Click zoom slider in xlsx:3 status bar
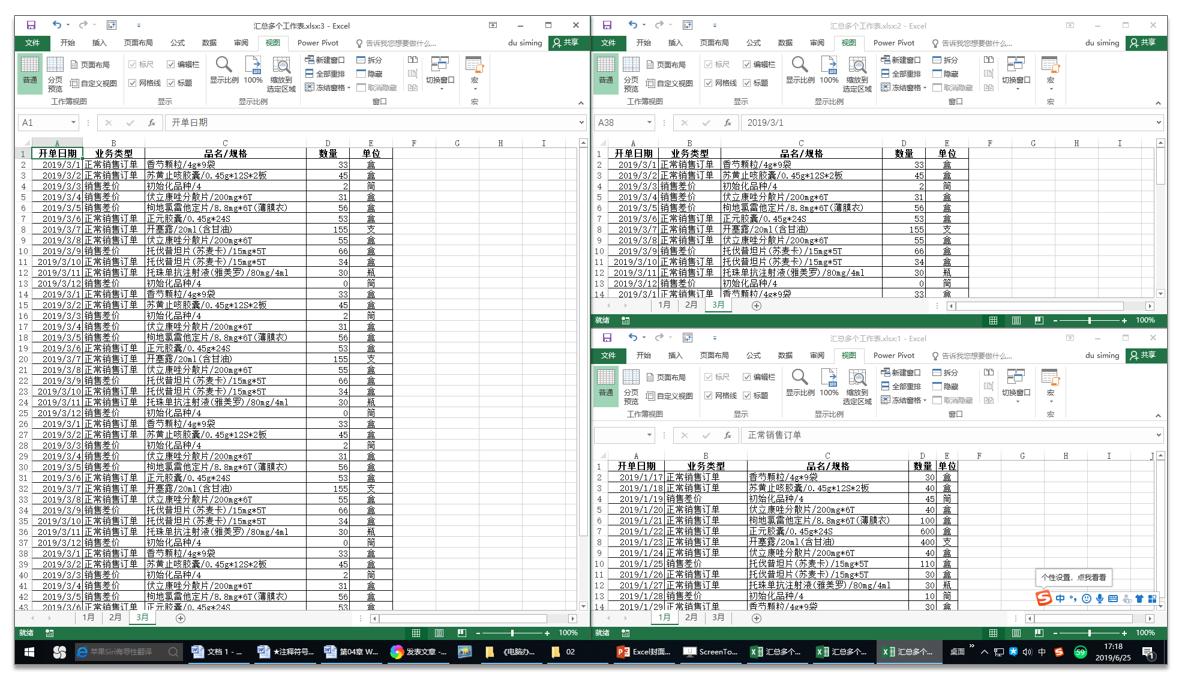The height and width of the screenshot is (684, 1181). (x=512, y=634)
